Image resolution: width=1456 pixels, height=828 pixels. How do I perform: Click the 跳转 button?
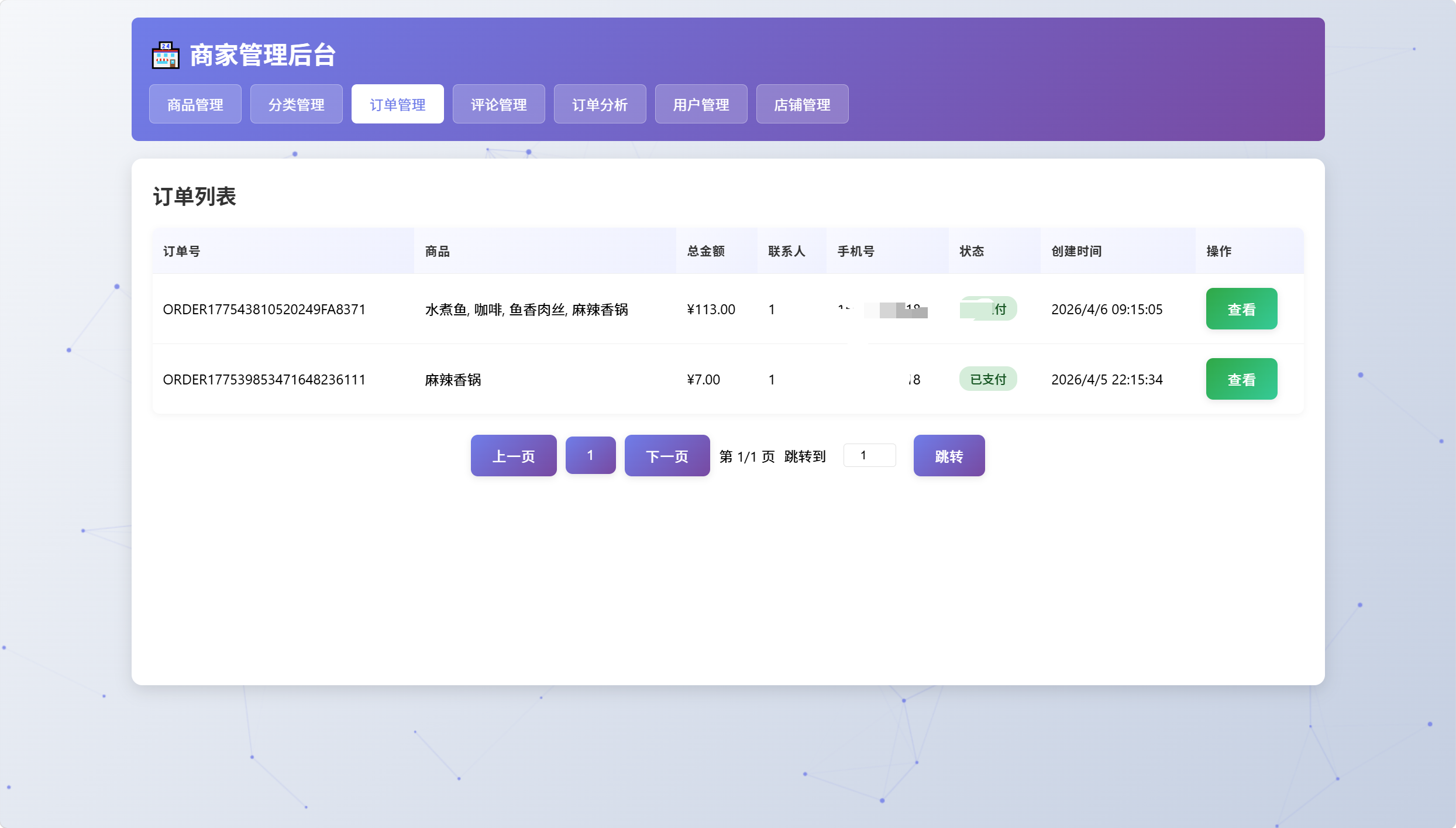pyautogui.click(x=949, y=456)
